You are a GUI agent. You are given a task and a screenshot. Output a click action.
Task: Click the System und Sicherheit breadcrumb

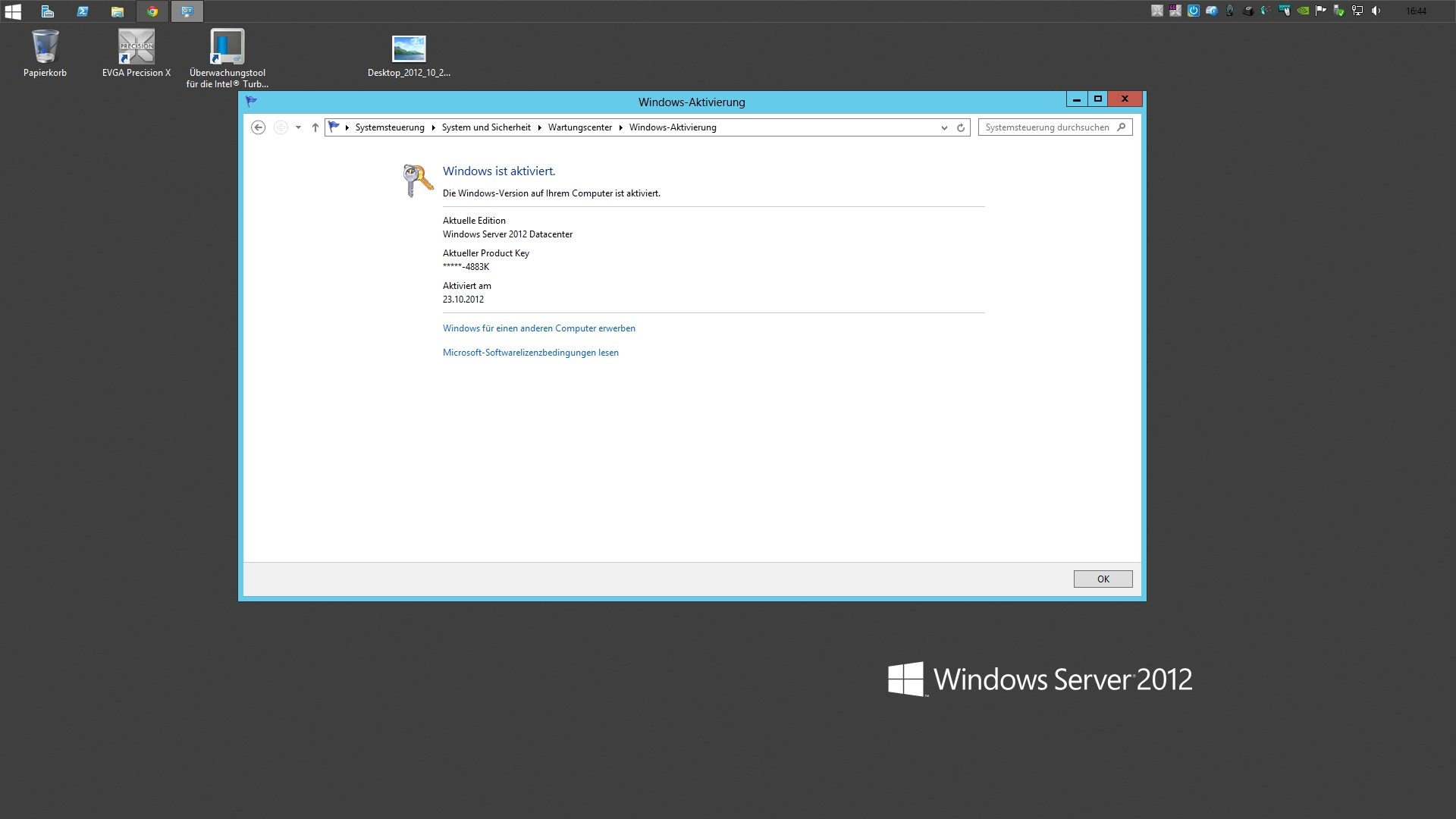point(486,127)
